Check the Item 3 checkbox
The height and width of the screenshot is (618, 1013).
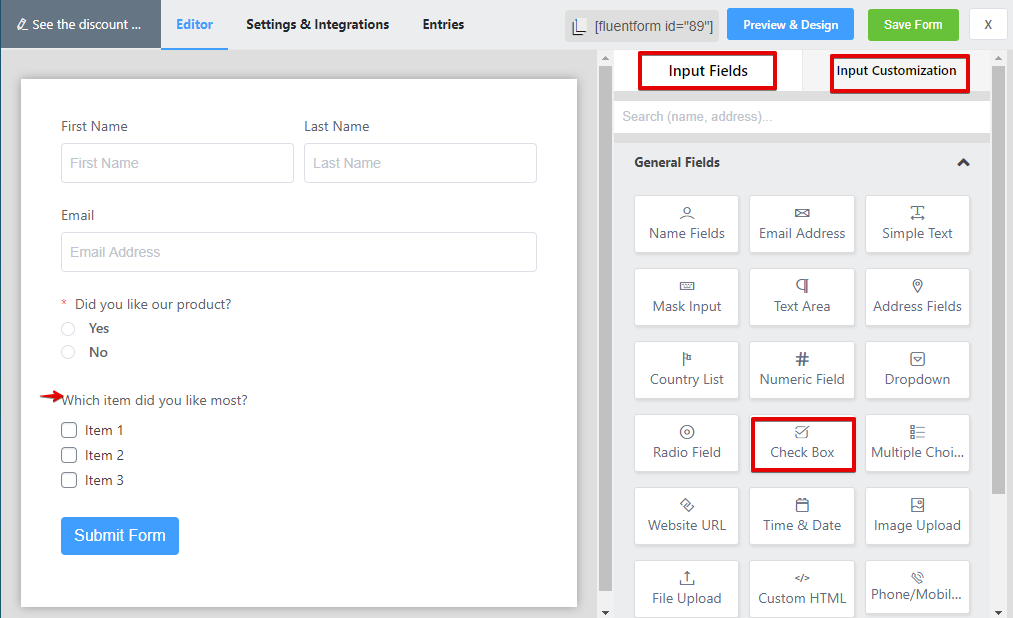pyautogui.click(x=68, y=480)
